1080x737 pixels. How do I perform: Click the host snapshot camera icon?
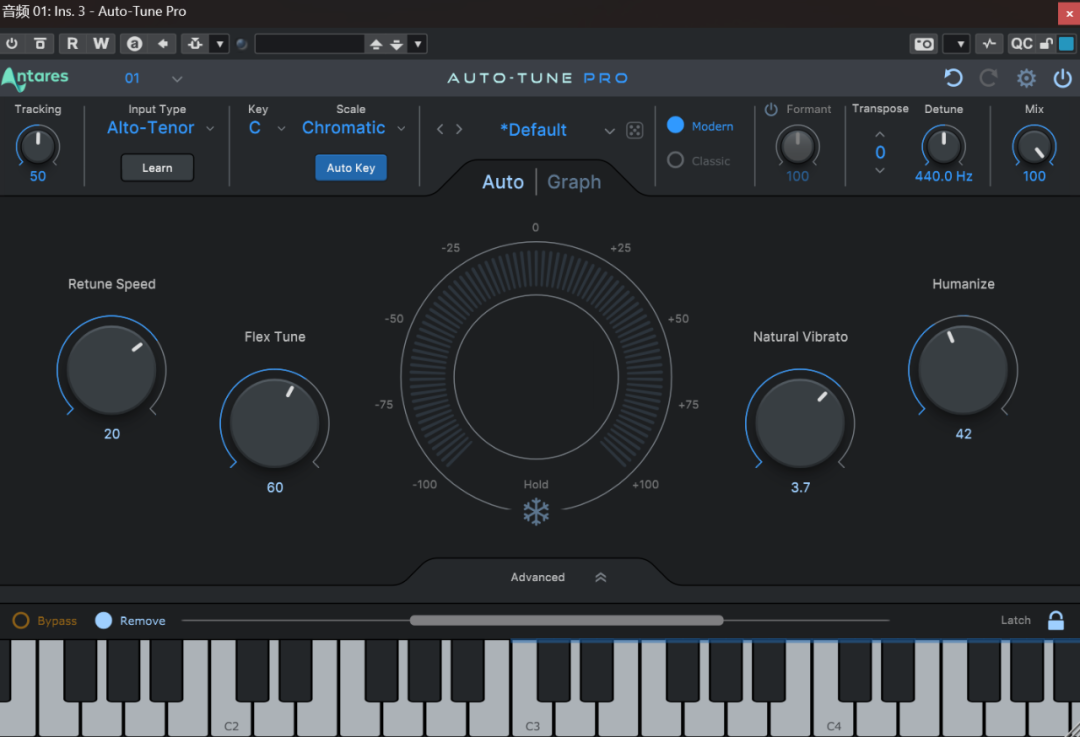click(x=924, y=44)
